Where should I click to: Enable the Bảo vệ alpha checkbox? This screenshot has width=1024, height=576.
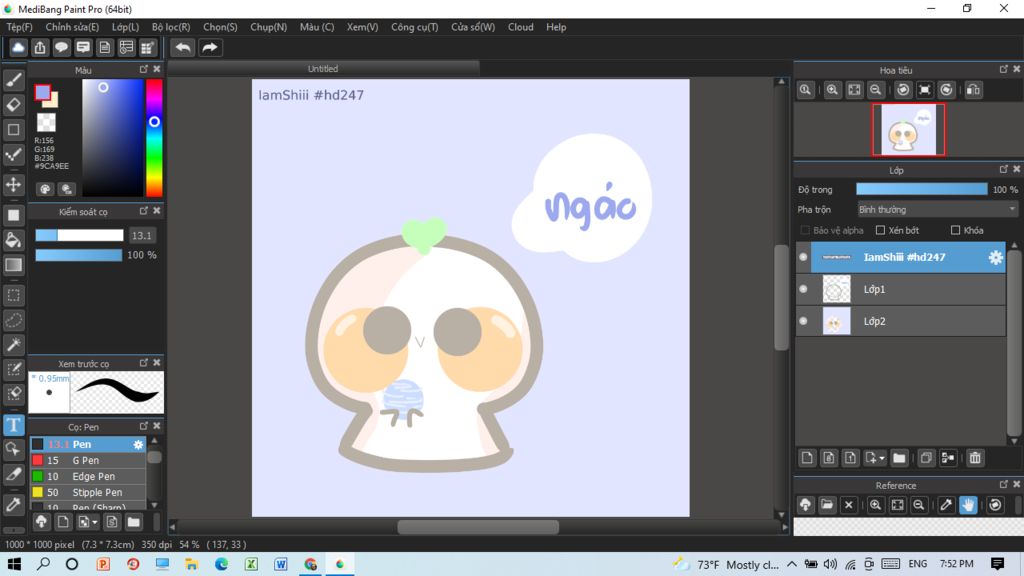pos(805,231)
